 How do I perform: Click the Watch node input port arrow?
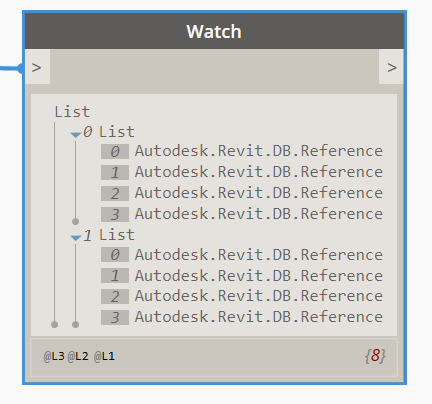(x=37, y=67)
